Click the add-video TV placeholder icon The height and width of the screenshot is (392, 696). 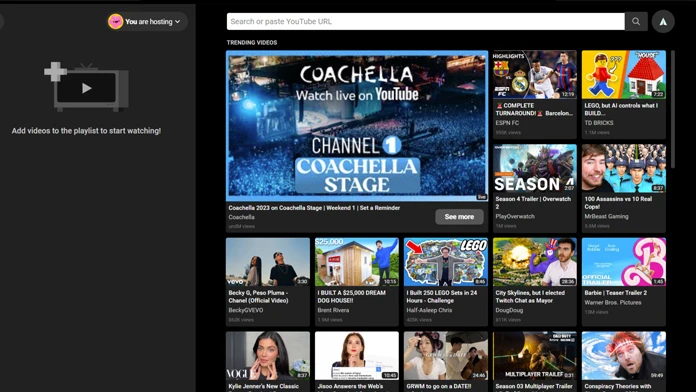coord(87,87)
